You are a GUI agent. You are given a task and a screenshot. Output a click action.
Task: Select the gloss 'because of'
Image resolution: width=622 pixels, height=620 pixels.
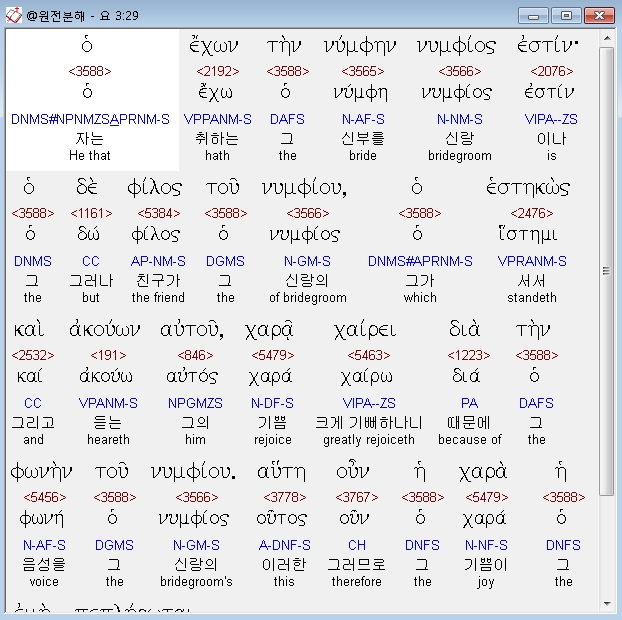[470, 440]
